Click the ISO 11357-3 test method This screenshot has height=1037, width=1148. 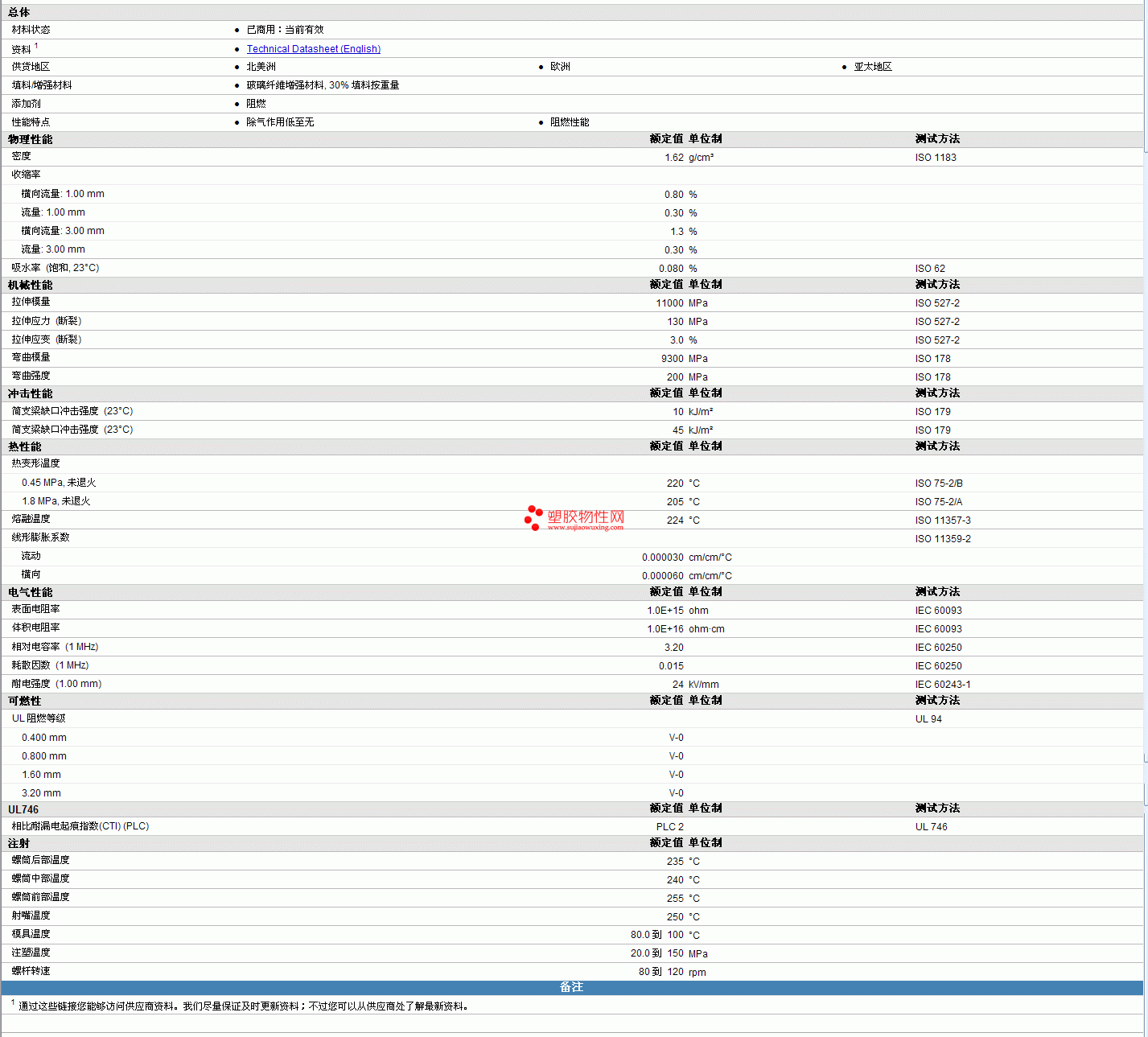click(x=943, y=521)
